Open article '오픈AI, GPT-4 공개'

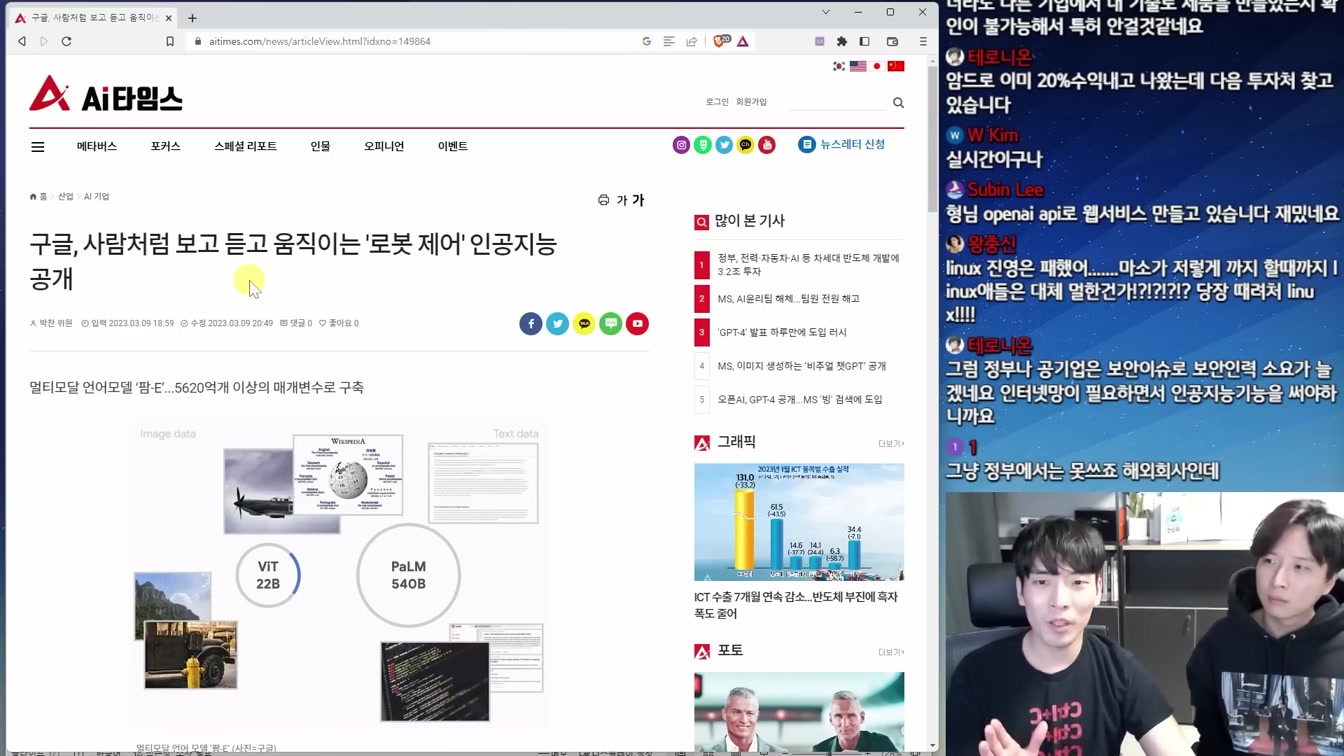pos(800,400)
